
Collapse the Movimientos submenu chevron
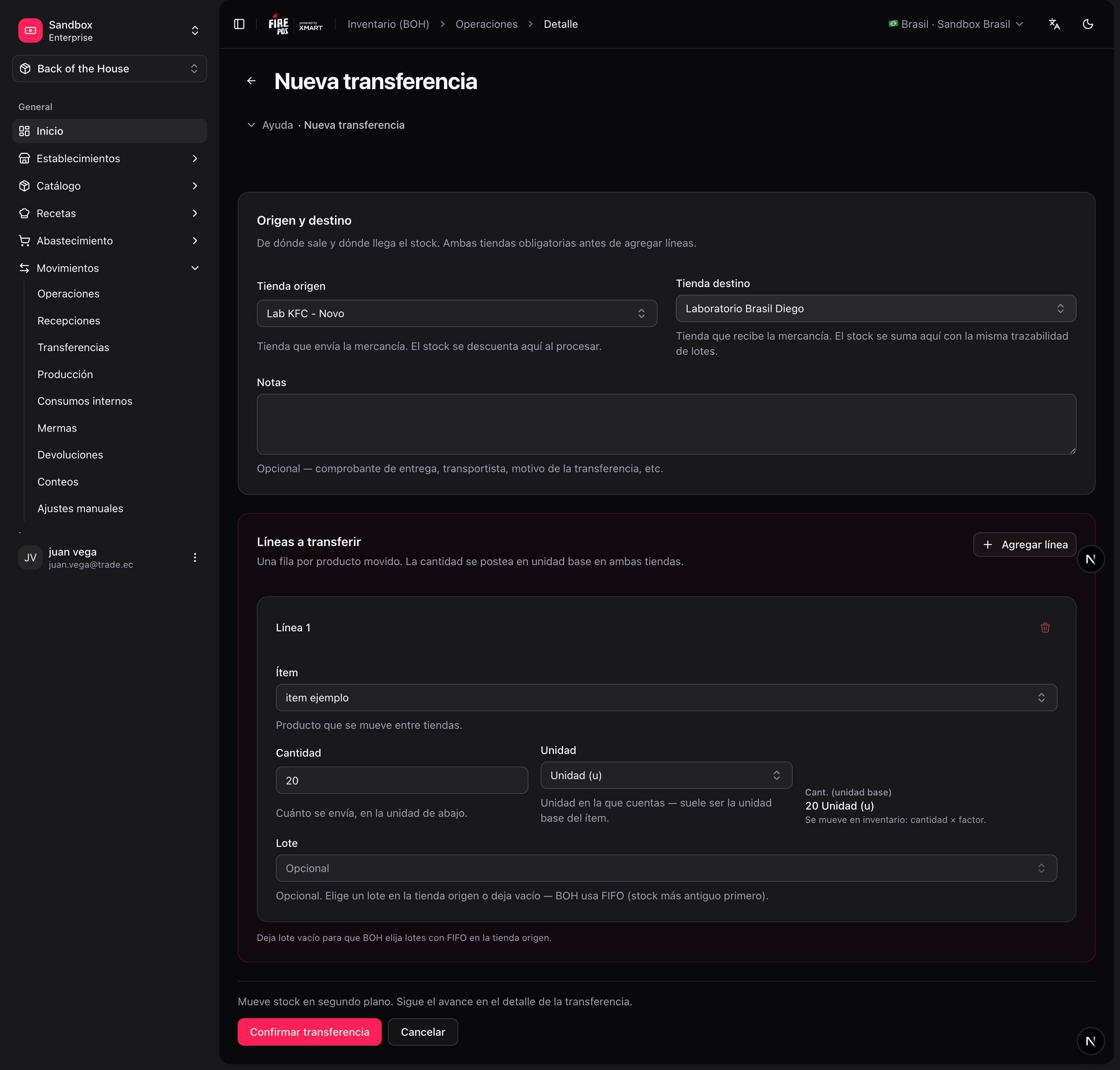pyautogui.click(x=195, y=268)
